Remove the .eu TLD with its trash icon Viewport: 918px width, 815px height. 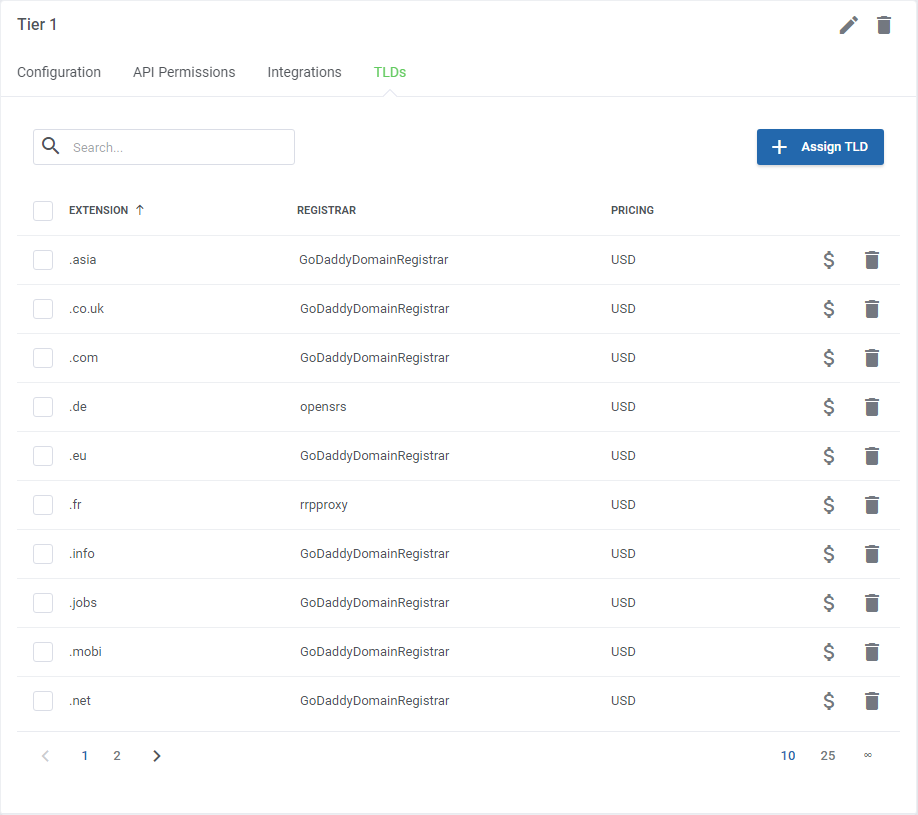pyautogui.click(x=872, y=456)
